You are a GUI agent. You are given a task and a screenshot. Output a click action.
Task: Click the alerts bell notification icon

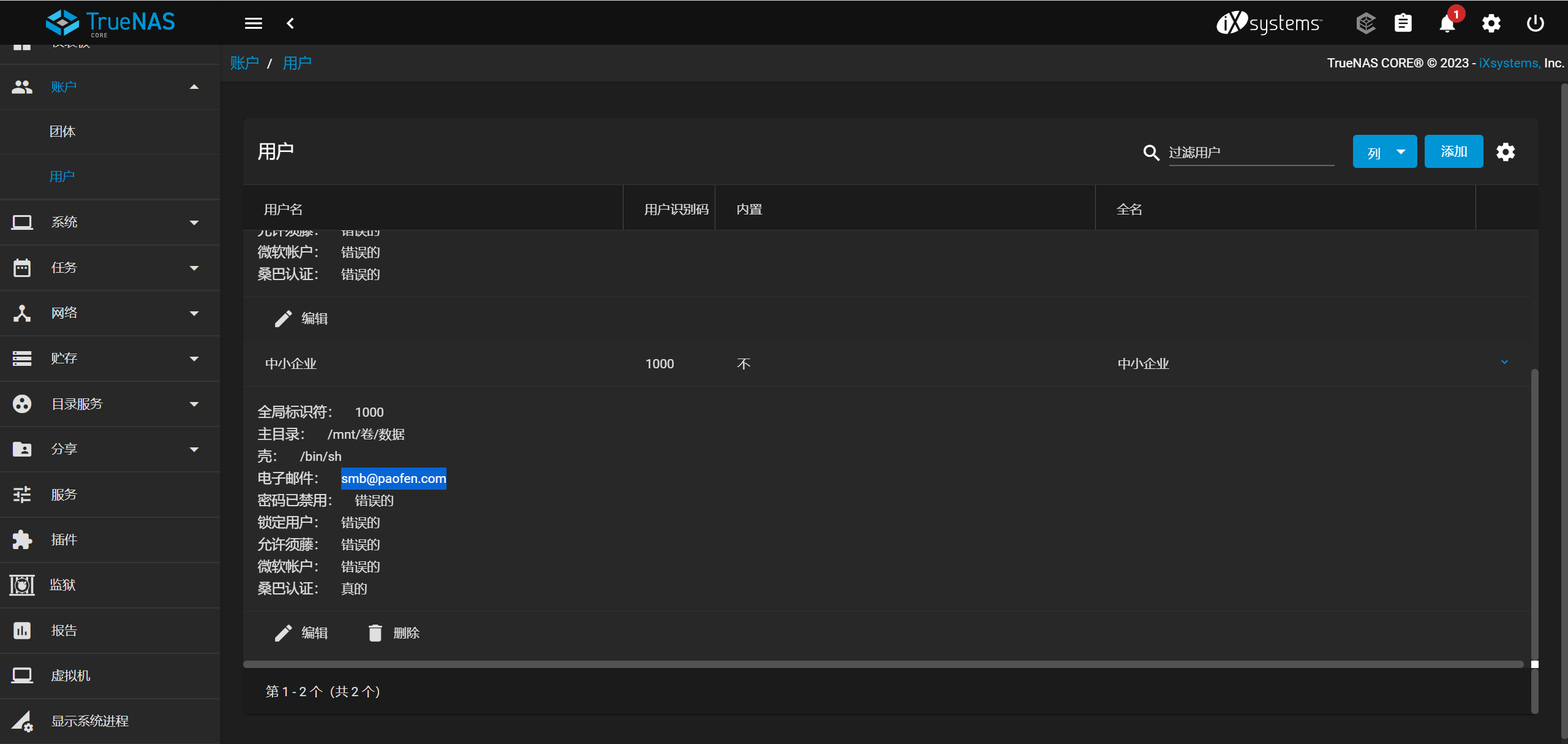[1447, 24]
